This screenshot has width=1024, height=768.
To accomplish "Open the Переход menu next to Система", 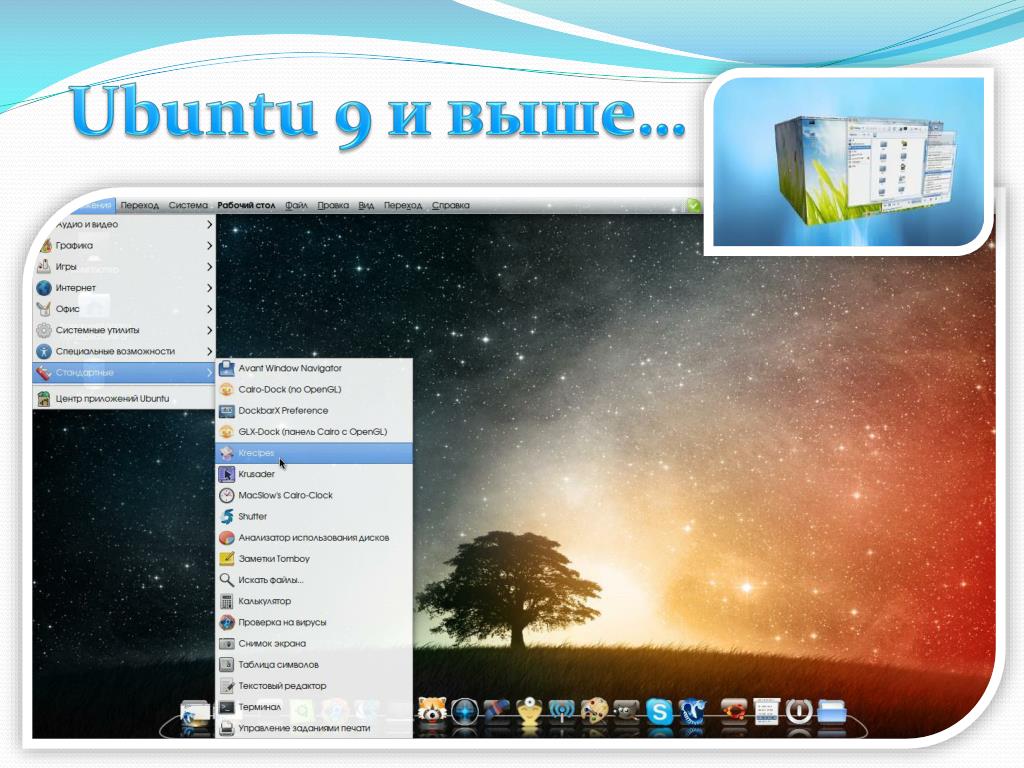I will pos(140,205).
